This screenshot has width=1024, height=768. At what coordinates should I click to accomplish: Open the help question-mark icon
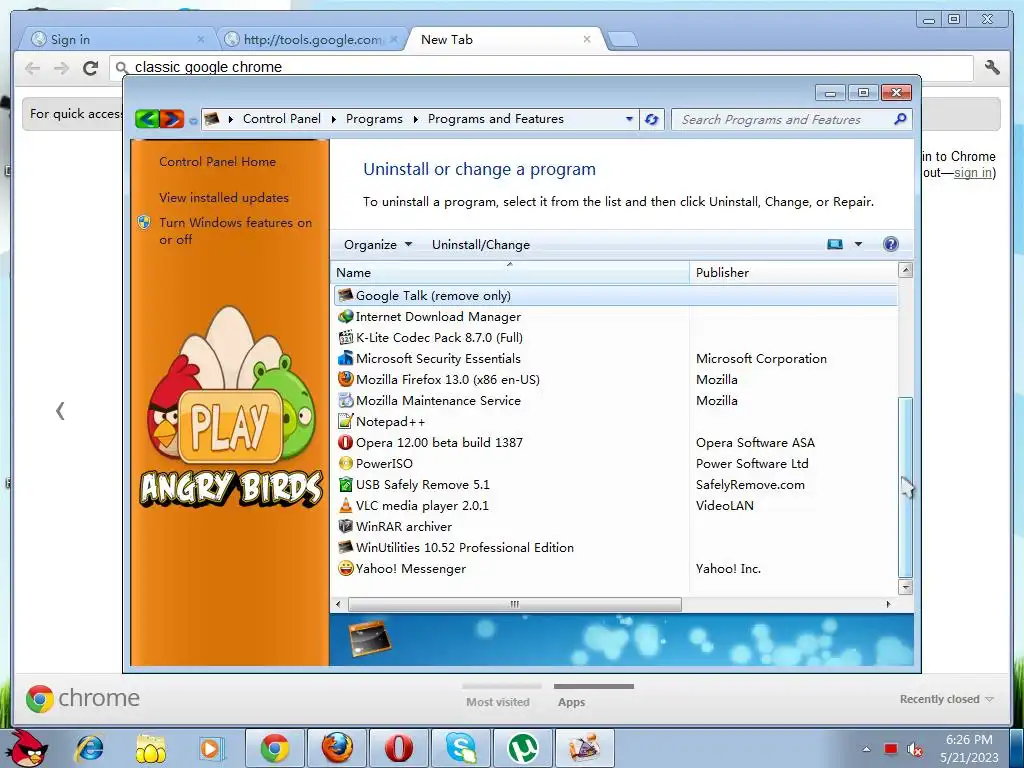tap(890, 244)
